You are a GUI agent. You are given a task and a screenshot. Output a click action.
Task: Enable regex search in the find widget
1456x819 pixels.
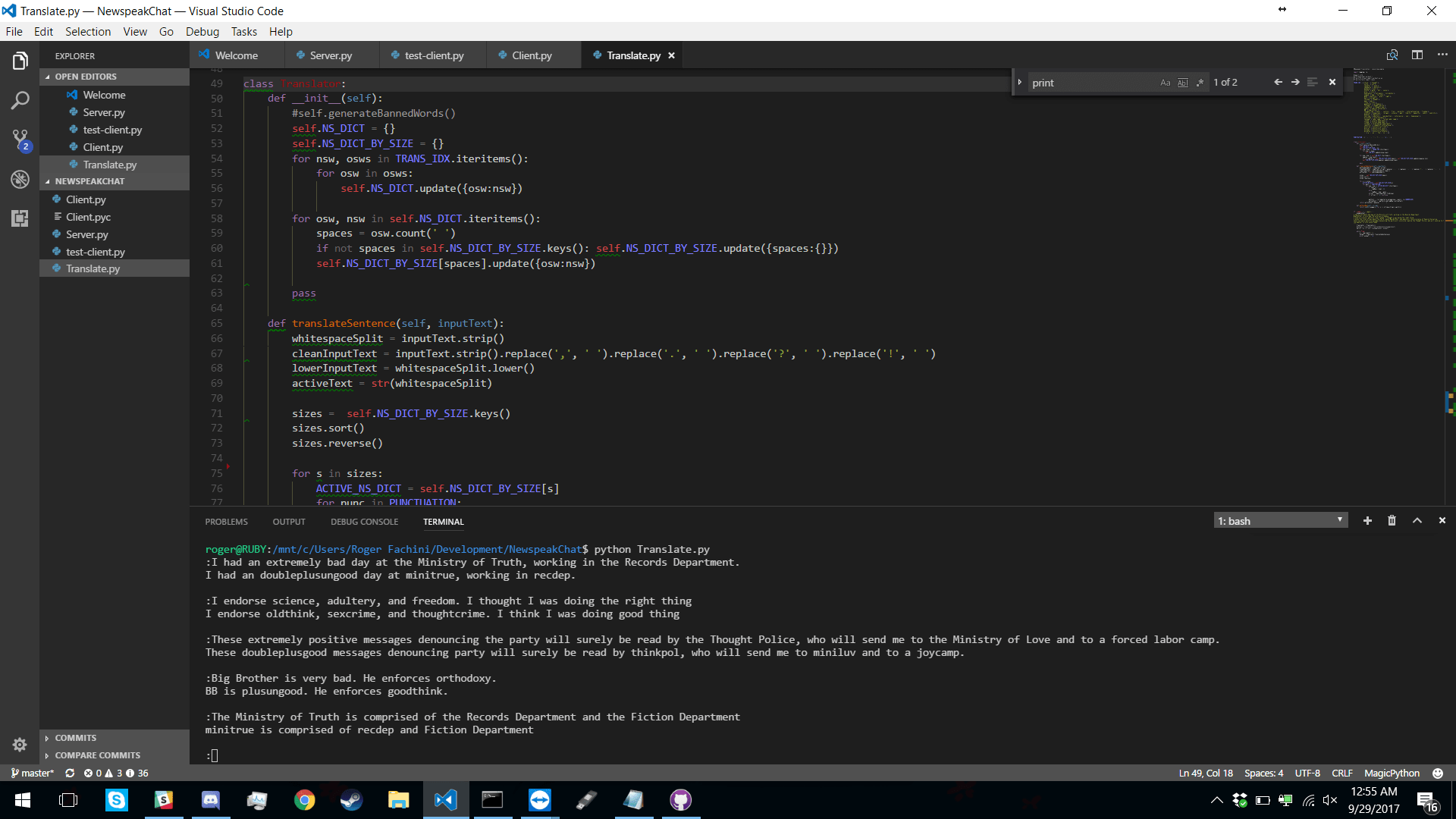[x=1200, y=82]
